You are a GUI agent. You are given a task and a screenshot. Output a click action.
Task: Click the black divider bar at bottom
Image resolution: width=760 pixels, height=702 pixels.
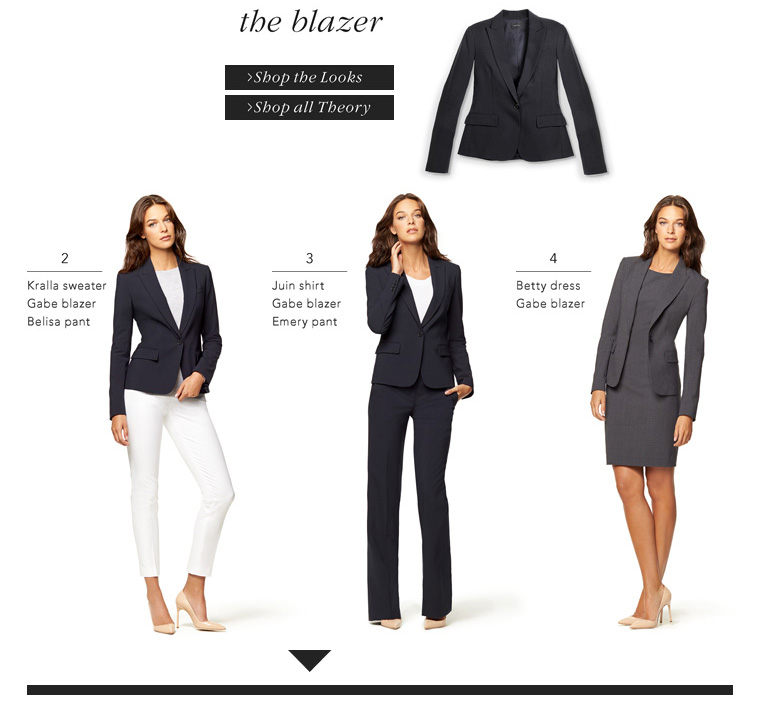[380, 690]
